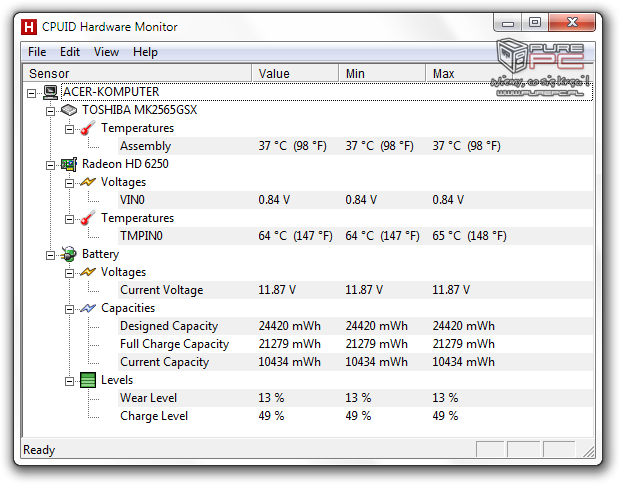Select the Assembly temperature row

(x=355, y=146)
